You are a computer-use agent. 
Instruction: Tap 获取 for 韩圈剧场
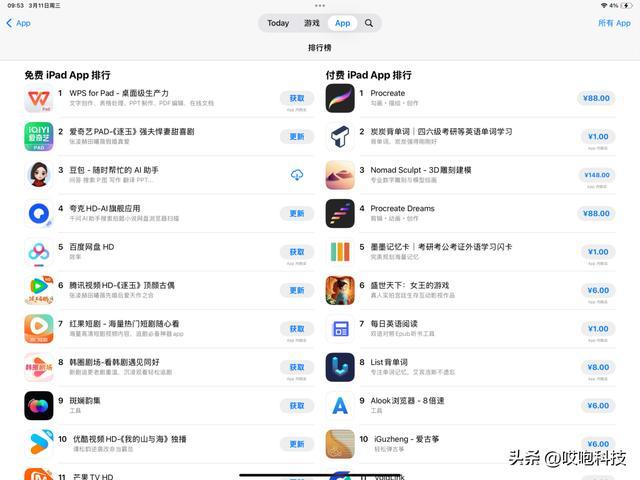297,367
